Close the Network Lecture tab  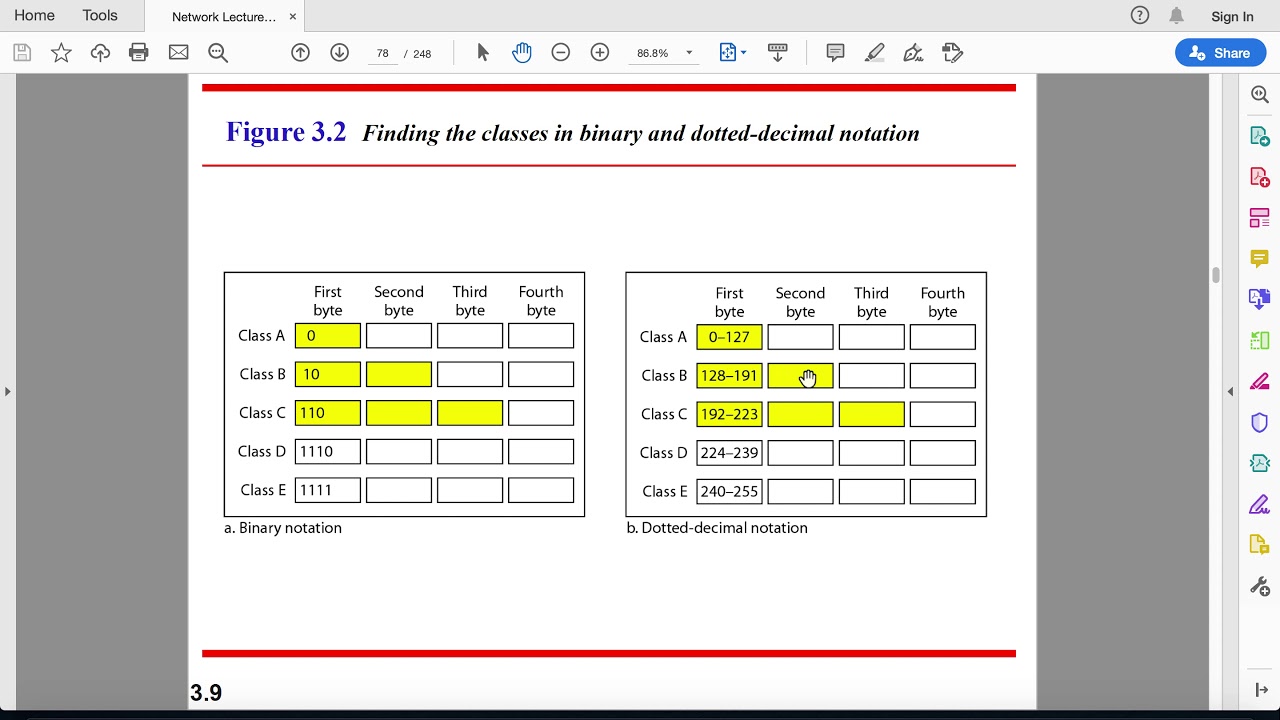point(292,17)
